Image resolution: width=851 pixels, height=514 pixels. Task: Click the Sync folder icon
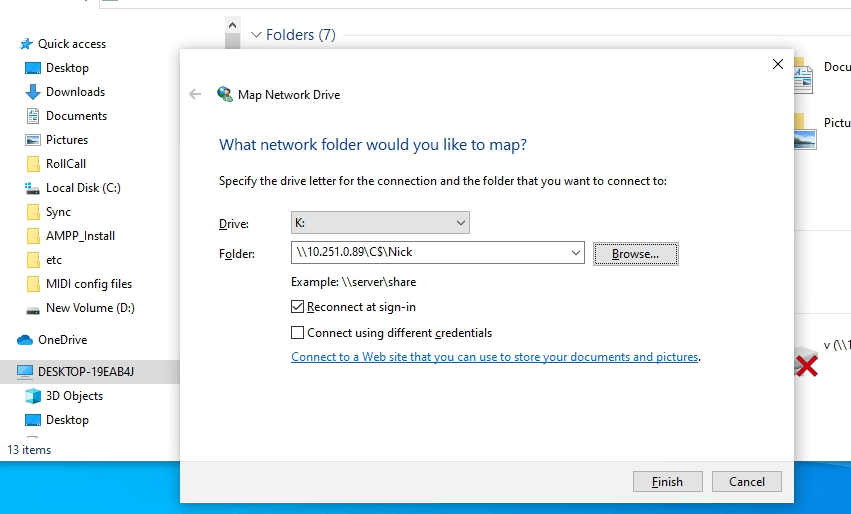pos(33,212)
